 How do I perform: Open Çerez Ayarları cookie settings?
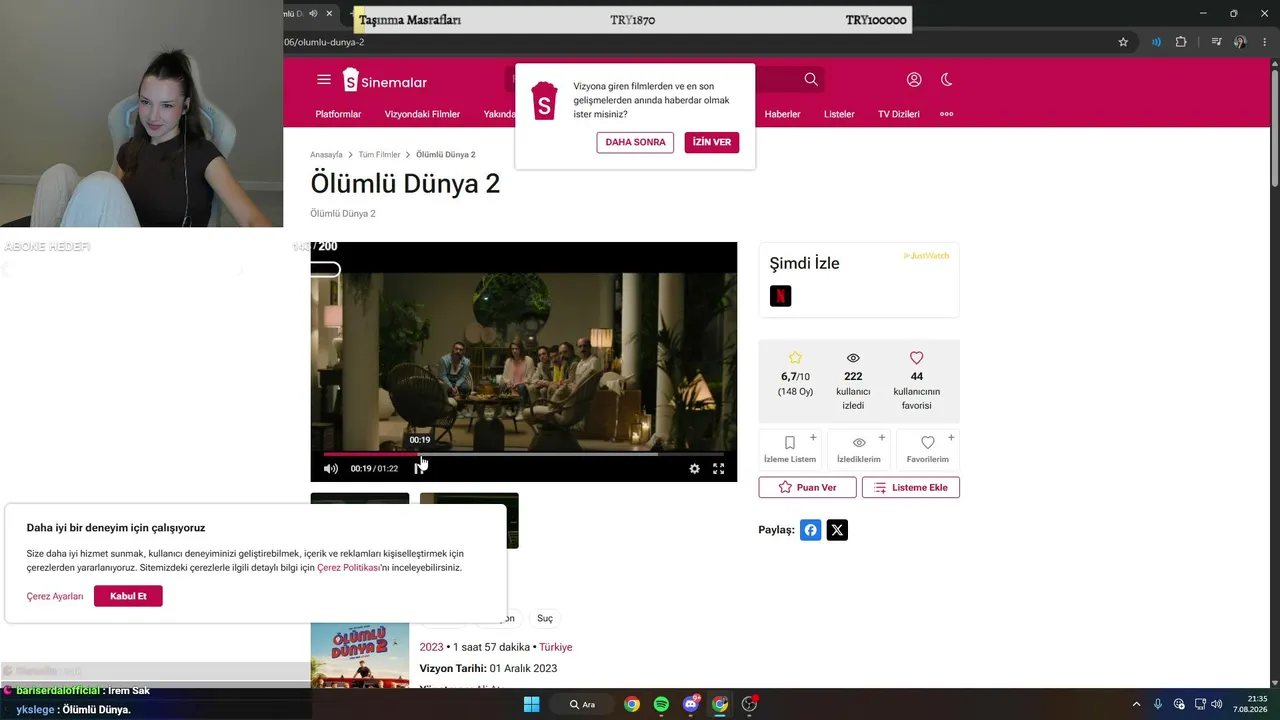click(x=55, y=596)
